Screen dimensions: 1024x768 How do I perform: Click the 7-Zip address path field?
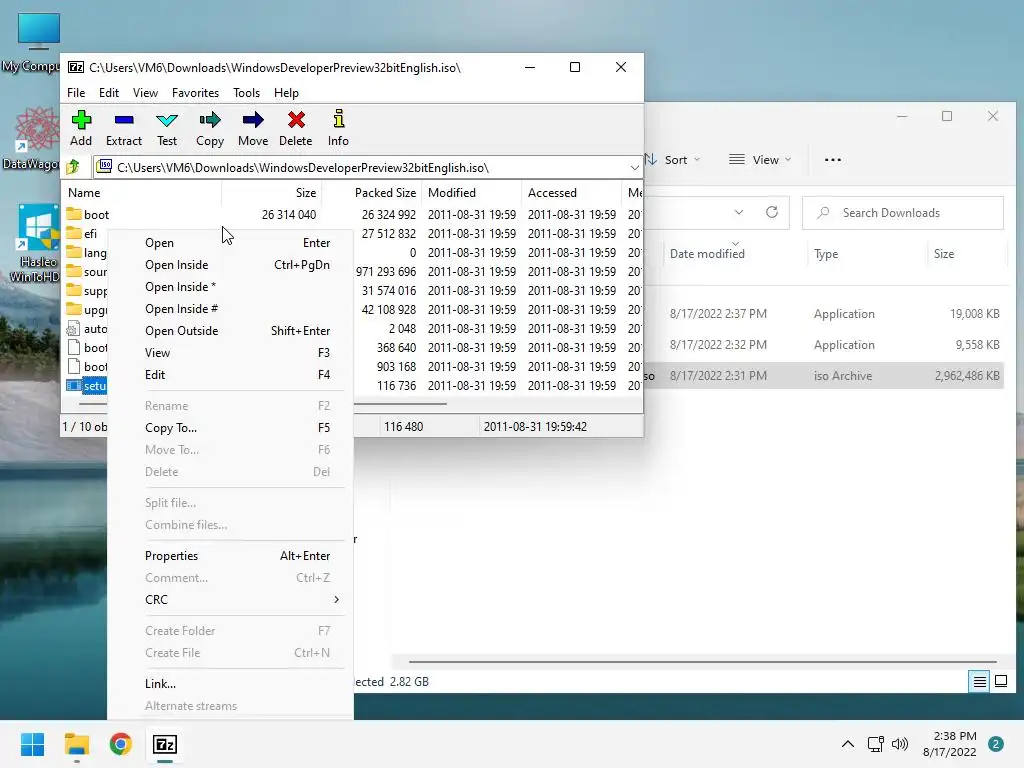[x=367, y=168]
